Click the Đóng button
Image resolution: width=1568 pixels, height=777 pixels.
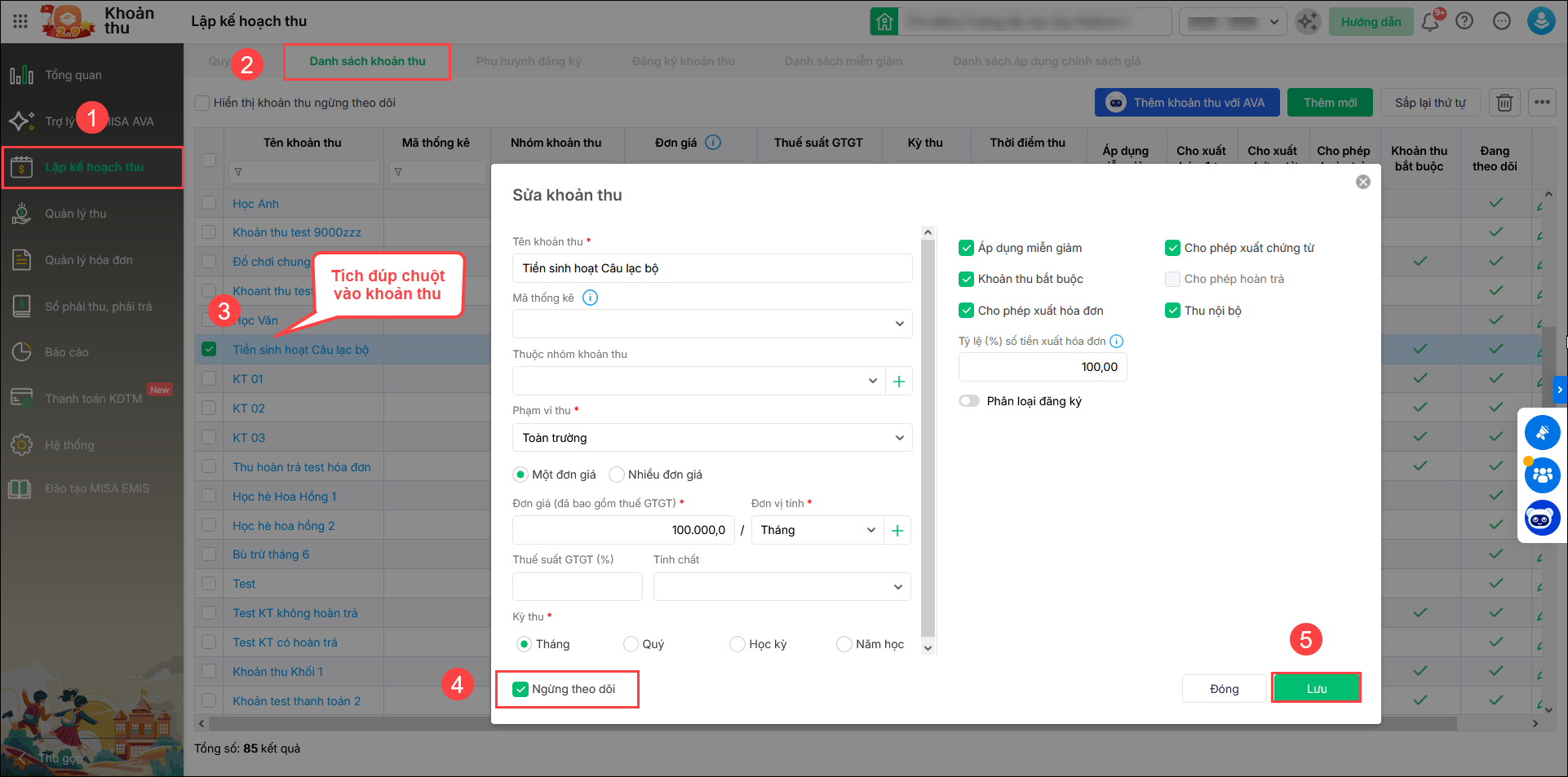click(x=1224, y=689)
